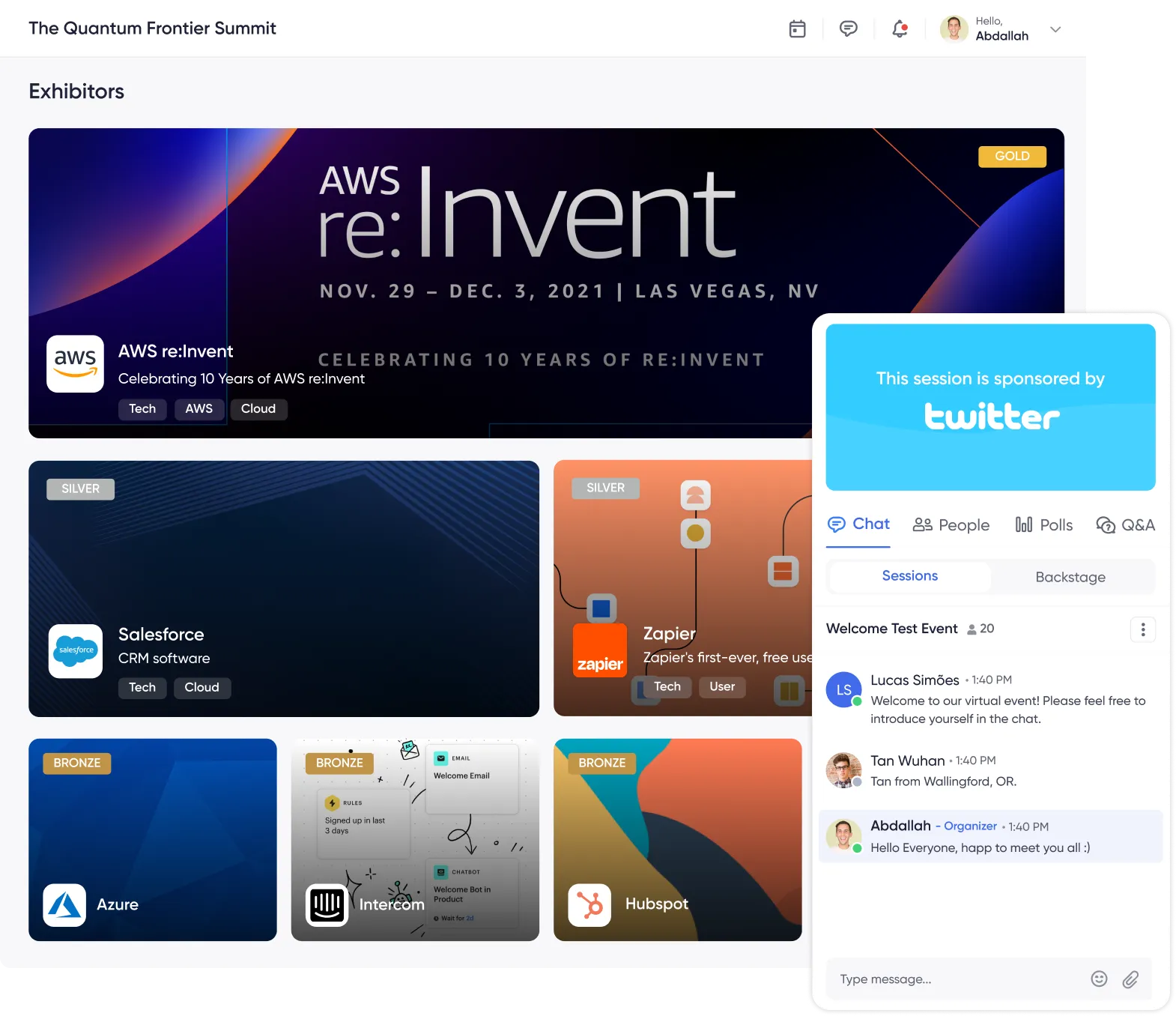
Task: Open the chat bubble icon in header
Action: coord(848,29)
